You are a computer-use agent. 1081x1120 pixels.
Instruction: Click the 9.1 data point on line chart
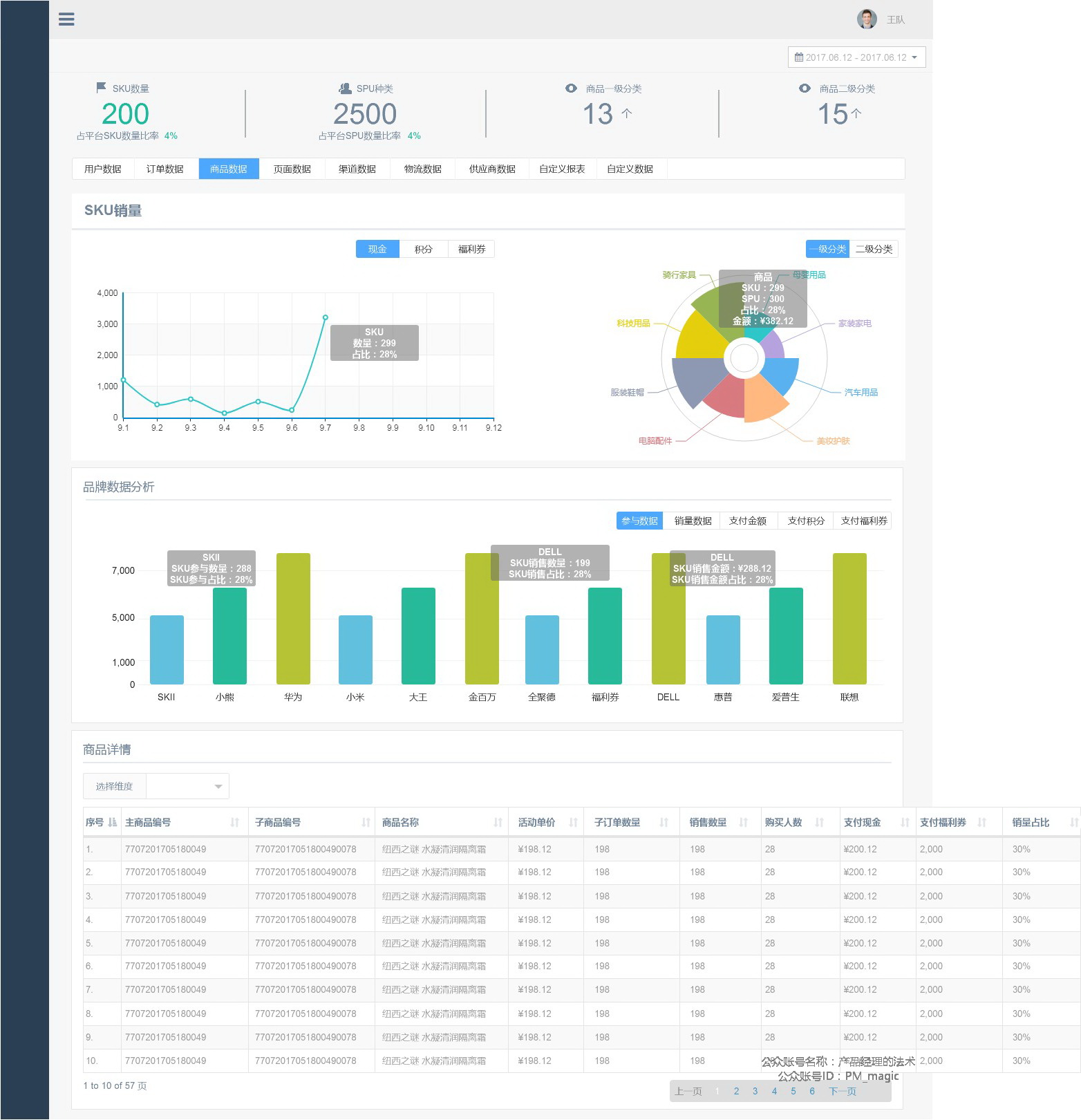click(123, 380)
